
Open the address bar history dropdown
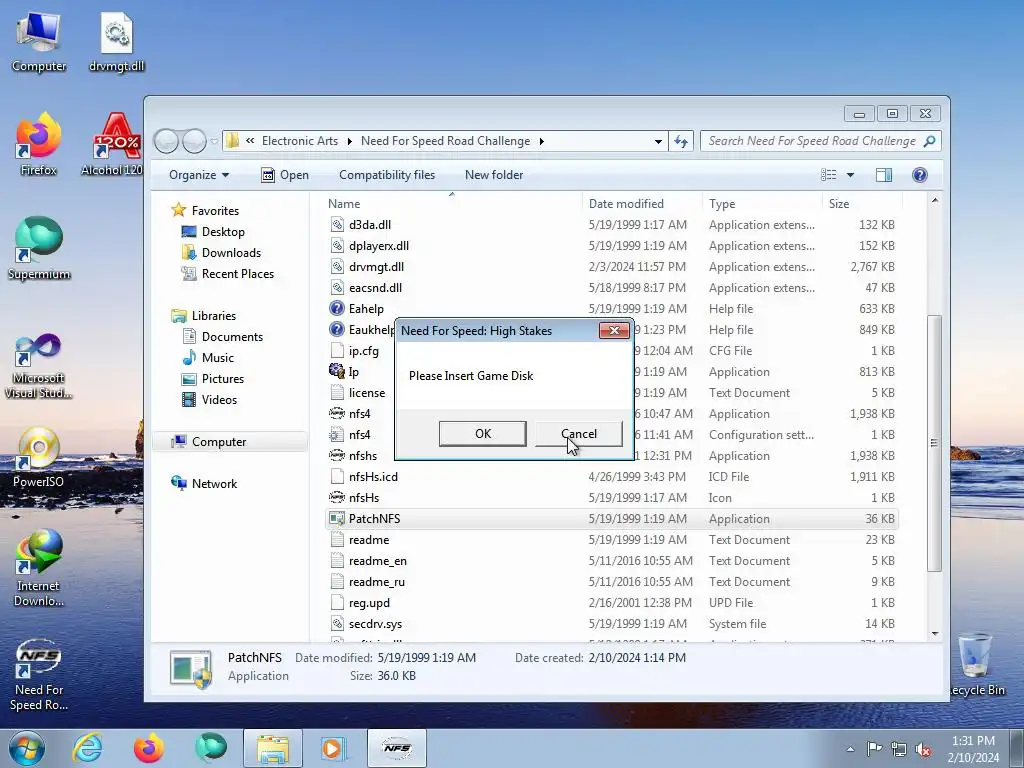point(658,141)
